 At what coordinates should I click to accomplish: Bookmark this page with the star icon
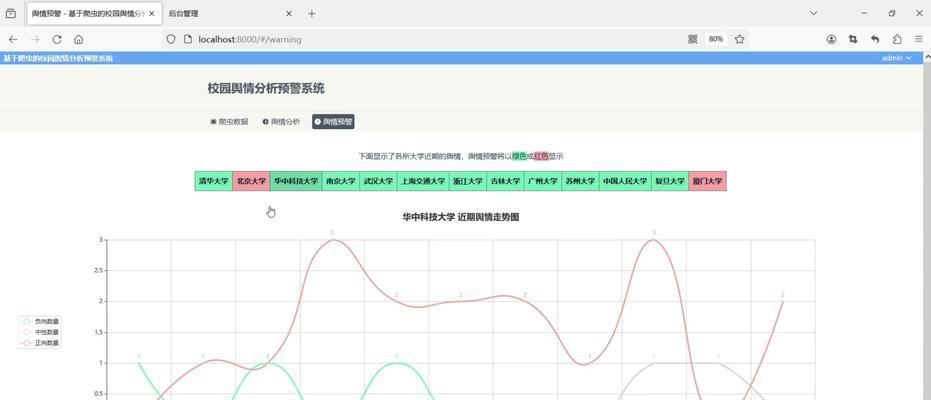click(739, 39)
